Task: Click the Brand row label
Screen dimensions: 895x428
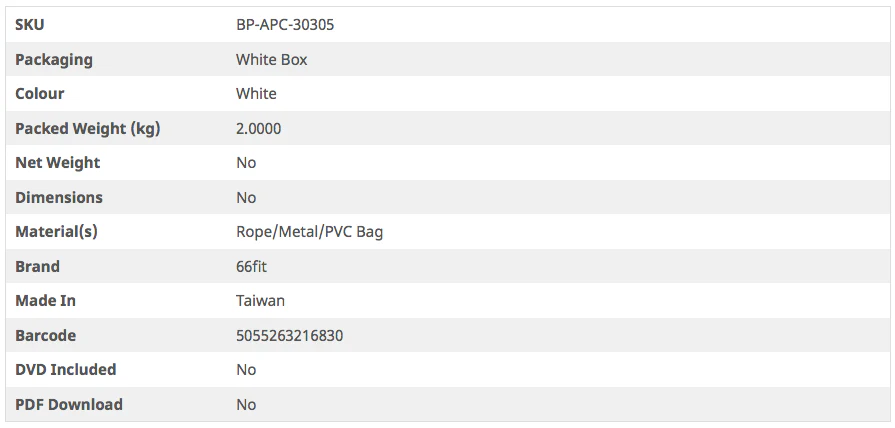Action: click(38, 267)
